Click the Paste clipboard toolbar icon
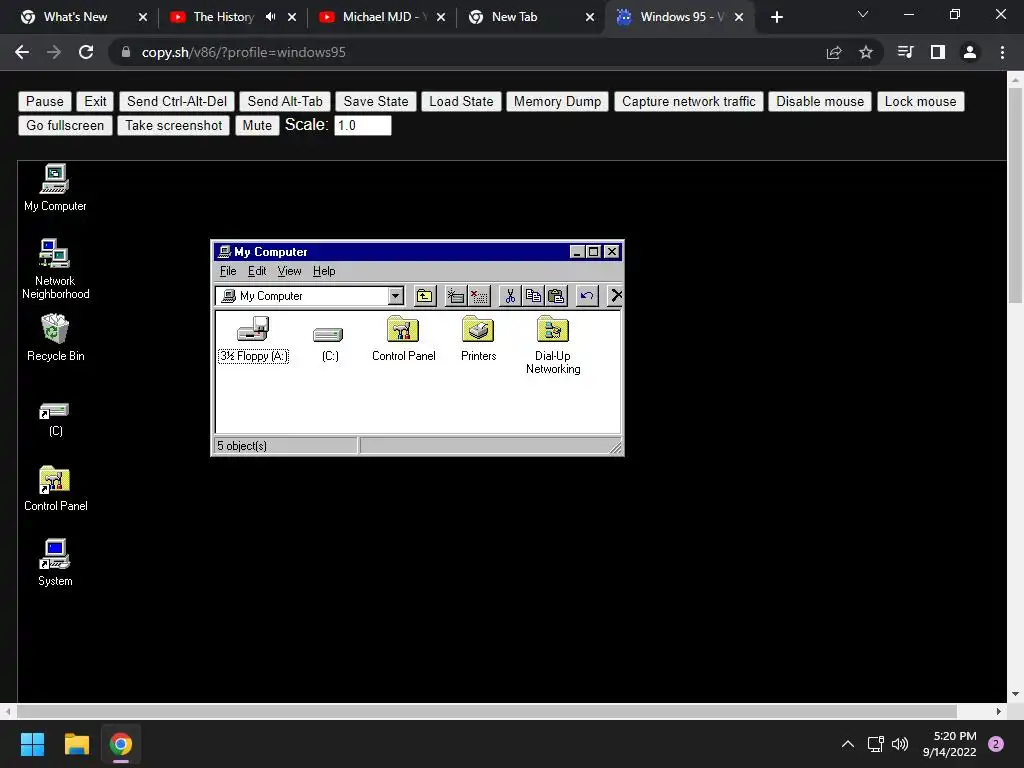The height and width of the screenshot is (768, 1024). tap(556, 296)
